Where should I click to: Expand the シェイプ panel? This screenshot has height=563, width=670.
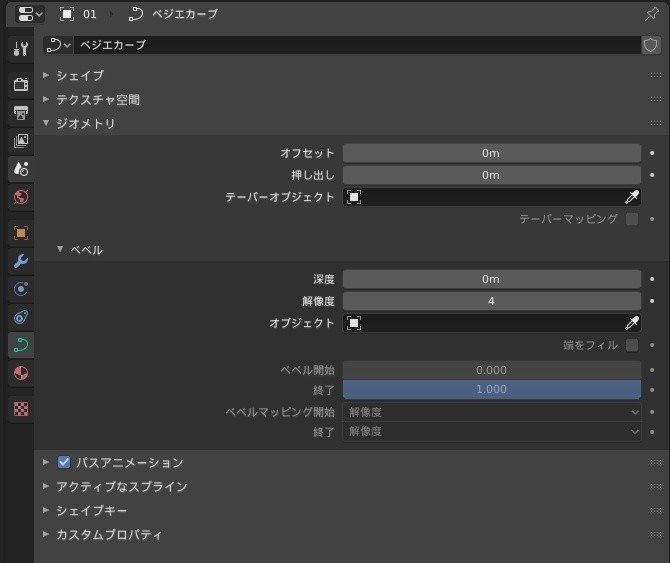click(x=46, y=75)
